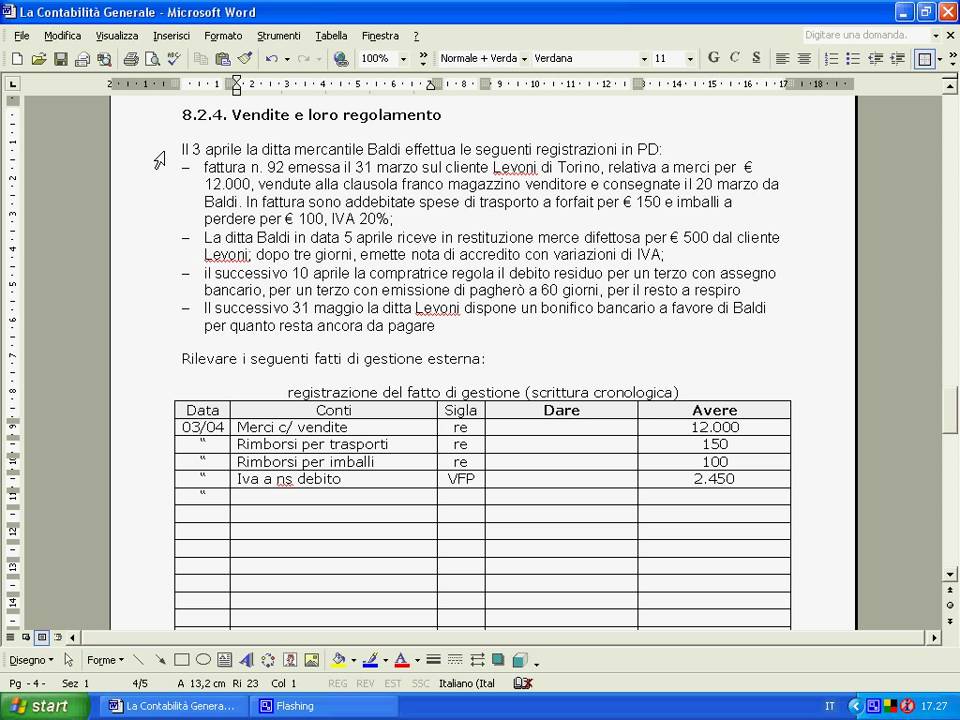Open the Tabella menu
960x720 pixels.
[x=331, y=36]
